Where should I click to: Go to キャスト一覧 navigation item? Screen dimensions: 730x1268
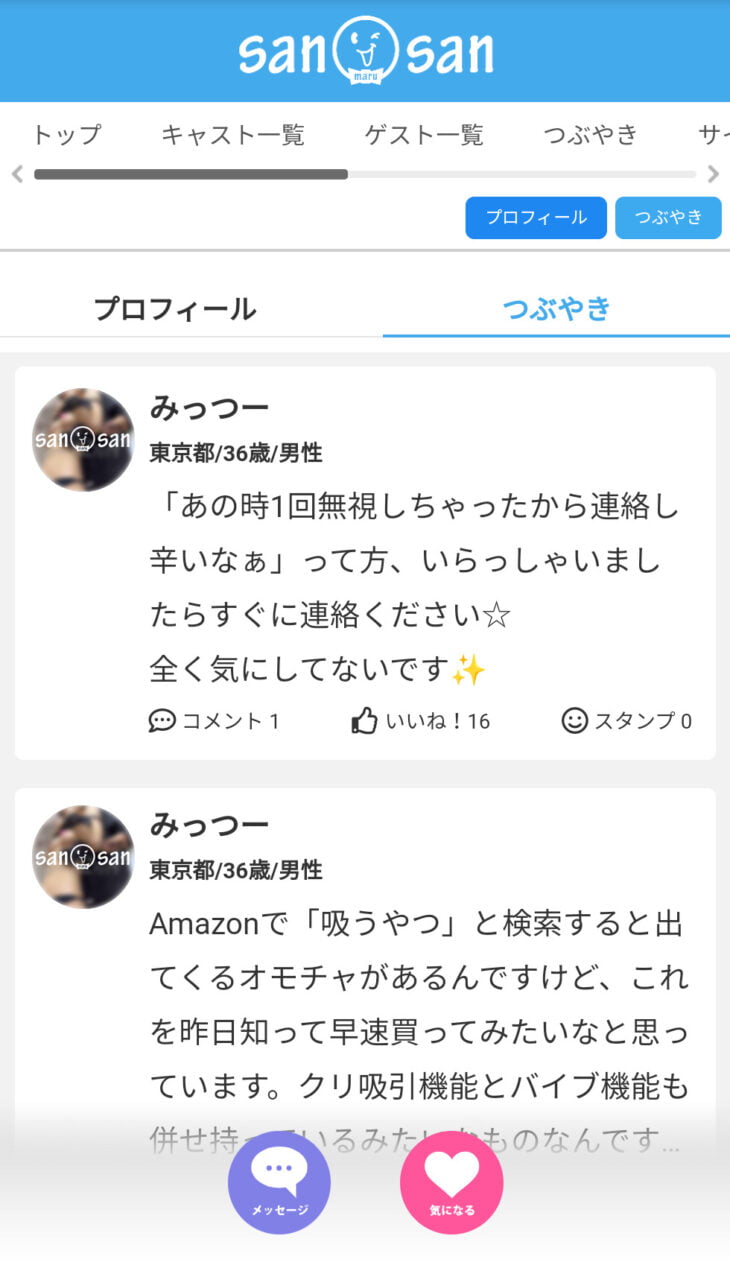[x=233, y=135]
